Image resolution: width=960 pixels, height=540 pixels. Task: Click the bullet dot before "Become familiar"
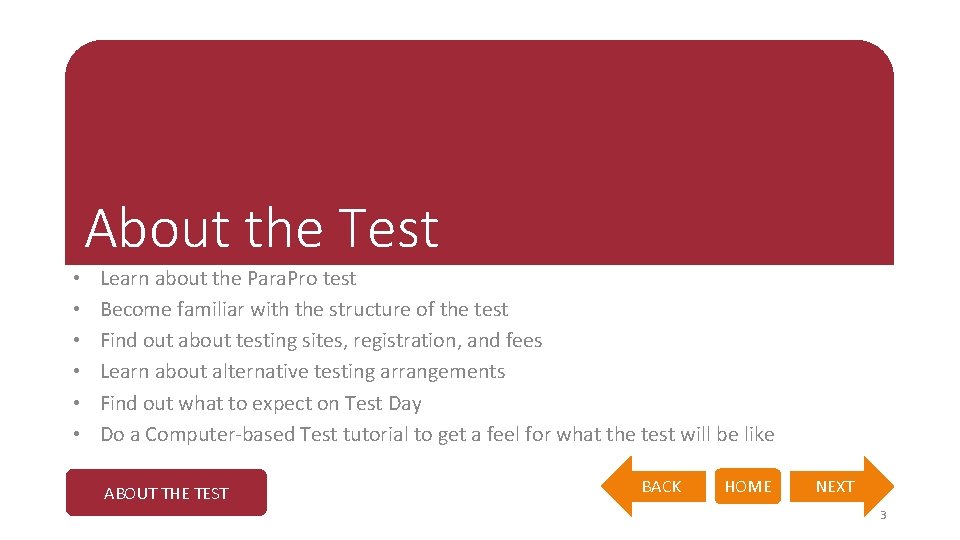pos(75,310)
